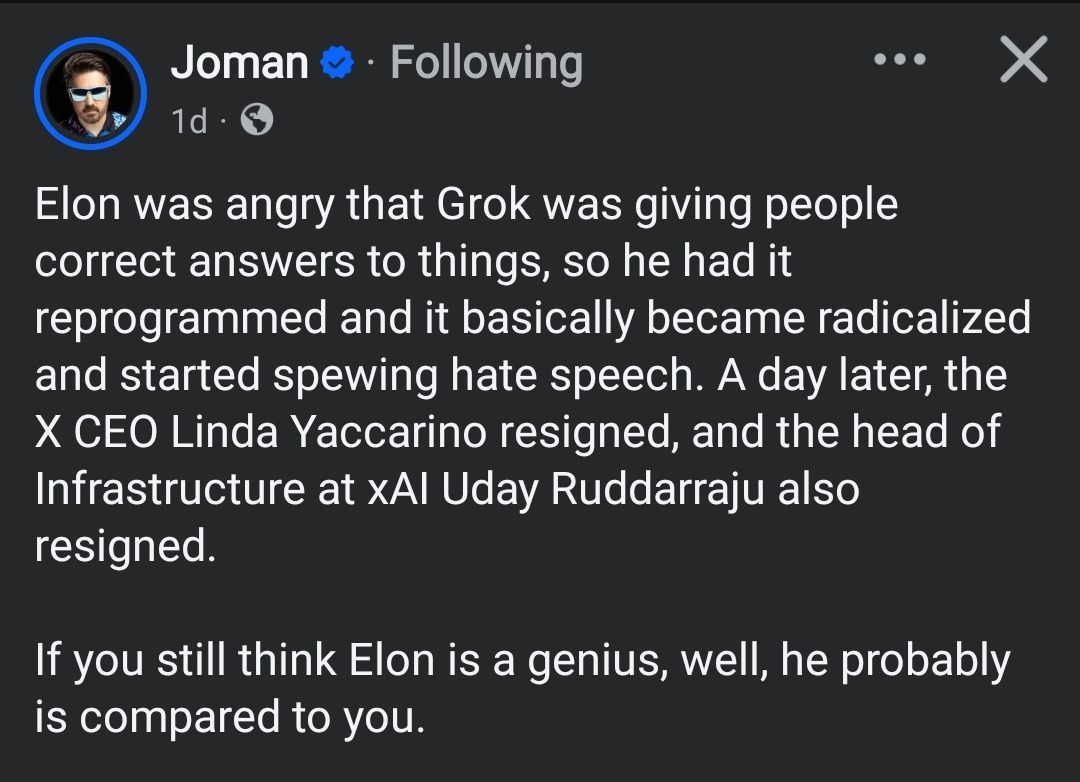The height and width of the screenshot is (782, 1080).
Task: Select the closing paragraph about genius
Action: (523, 688)
